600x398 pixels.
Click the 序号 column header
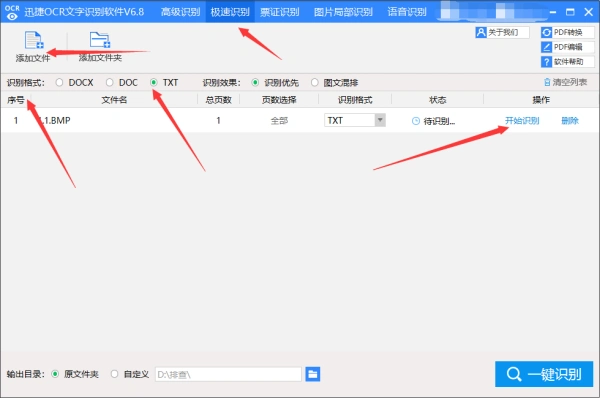click(x=16, y=100)
